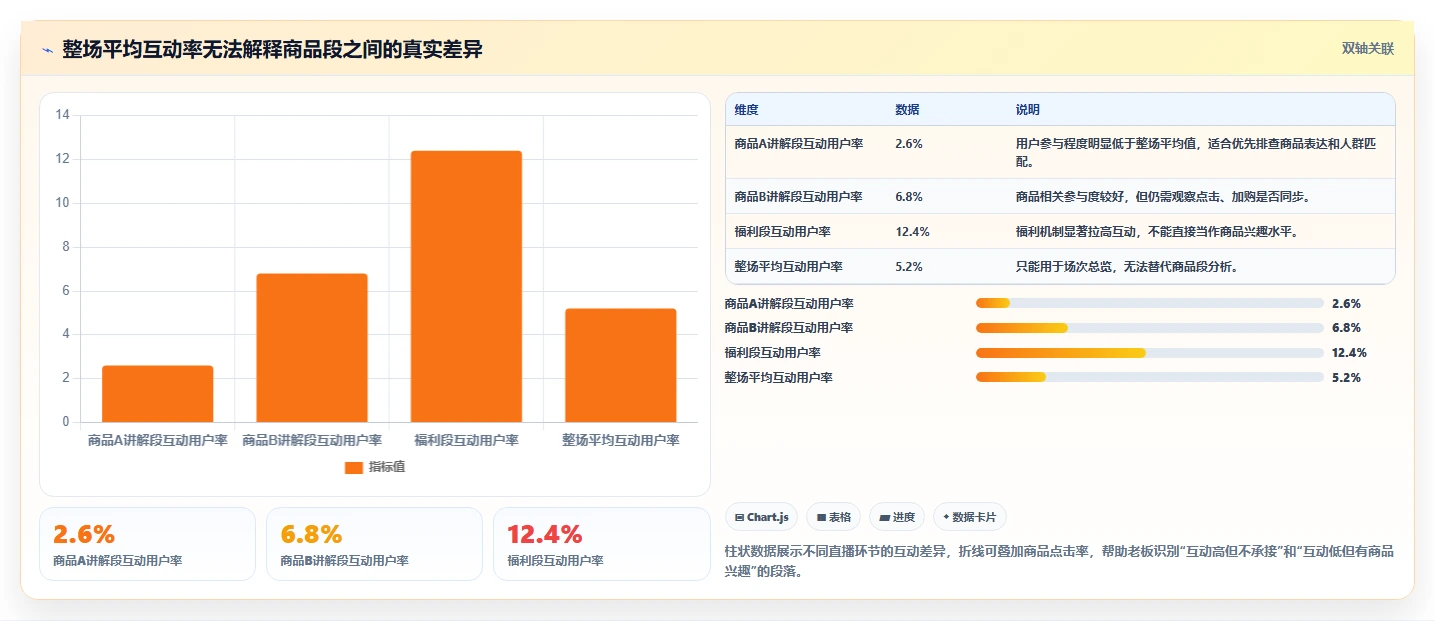The height and width of the screenshot is (621, 1435).
Task: Click the 2.6% progress bar
Action: point(1150,303)
